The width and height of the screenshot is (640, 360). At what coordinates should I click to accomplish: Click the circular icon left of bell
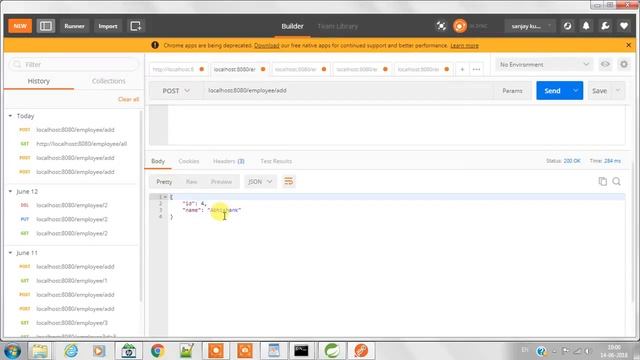click(567, 26)
